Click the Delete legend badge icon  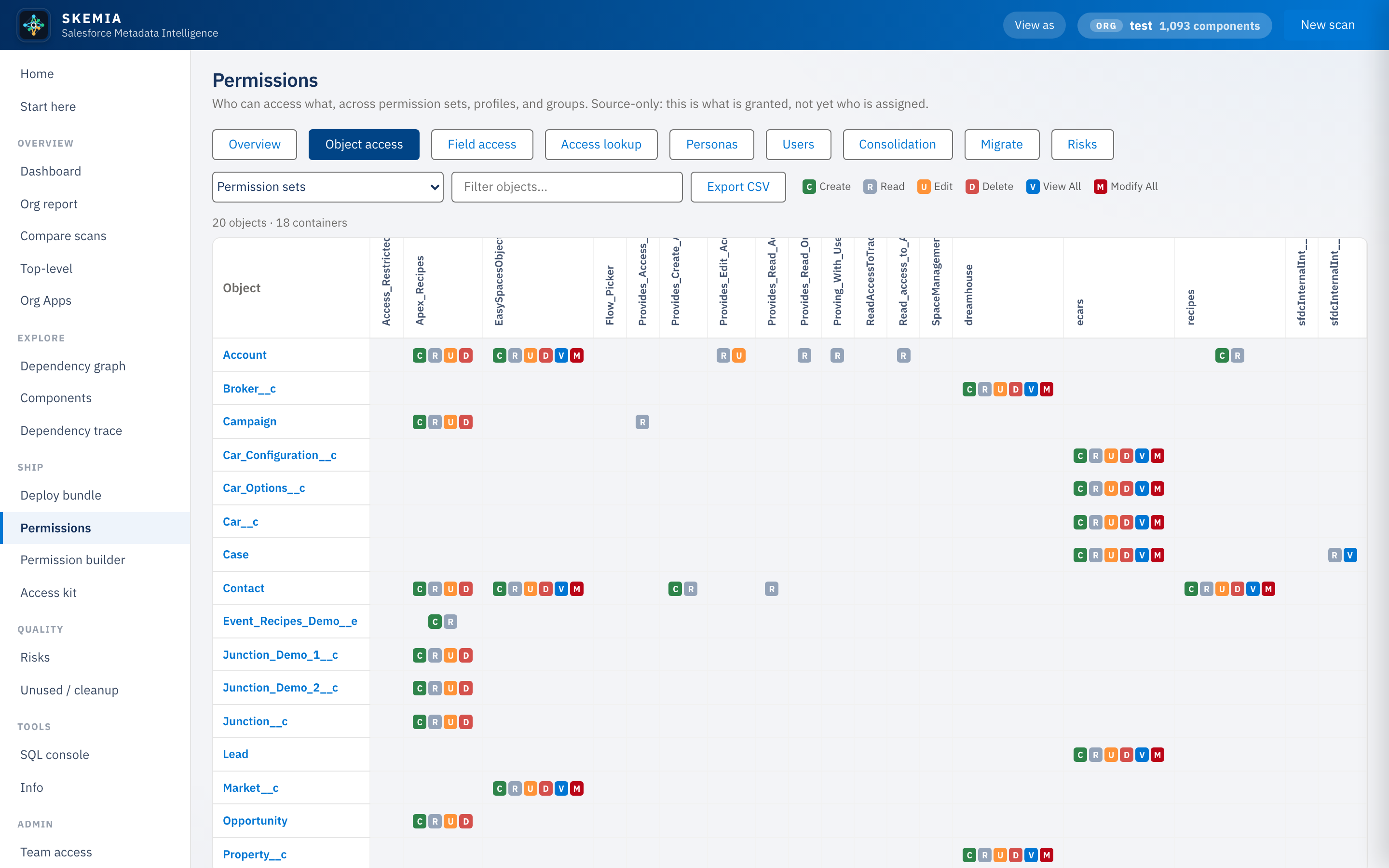972,187
